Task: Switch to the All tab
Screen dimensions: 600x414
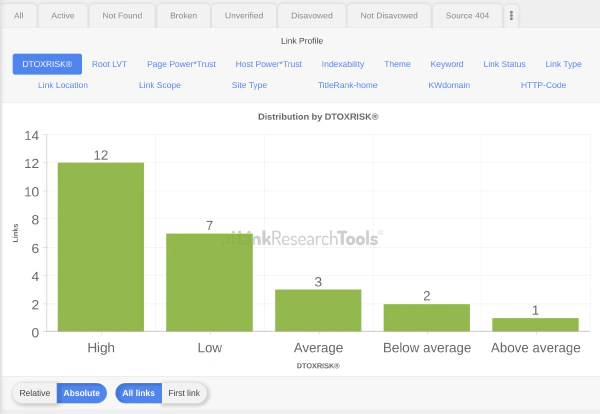Action: point(18,16)
